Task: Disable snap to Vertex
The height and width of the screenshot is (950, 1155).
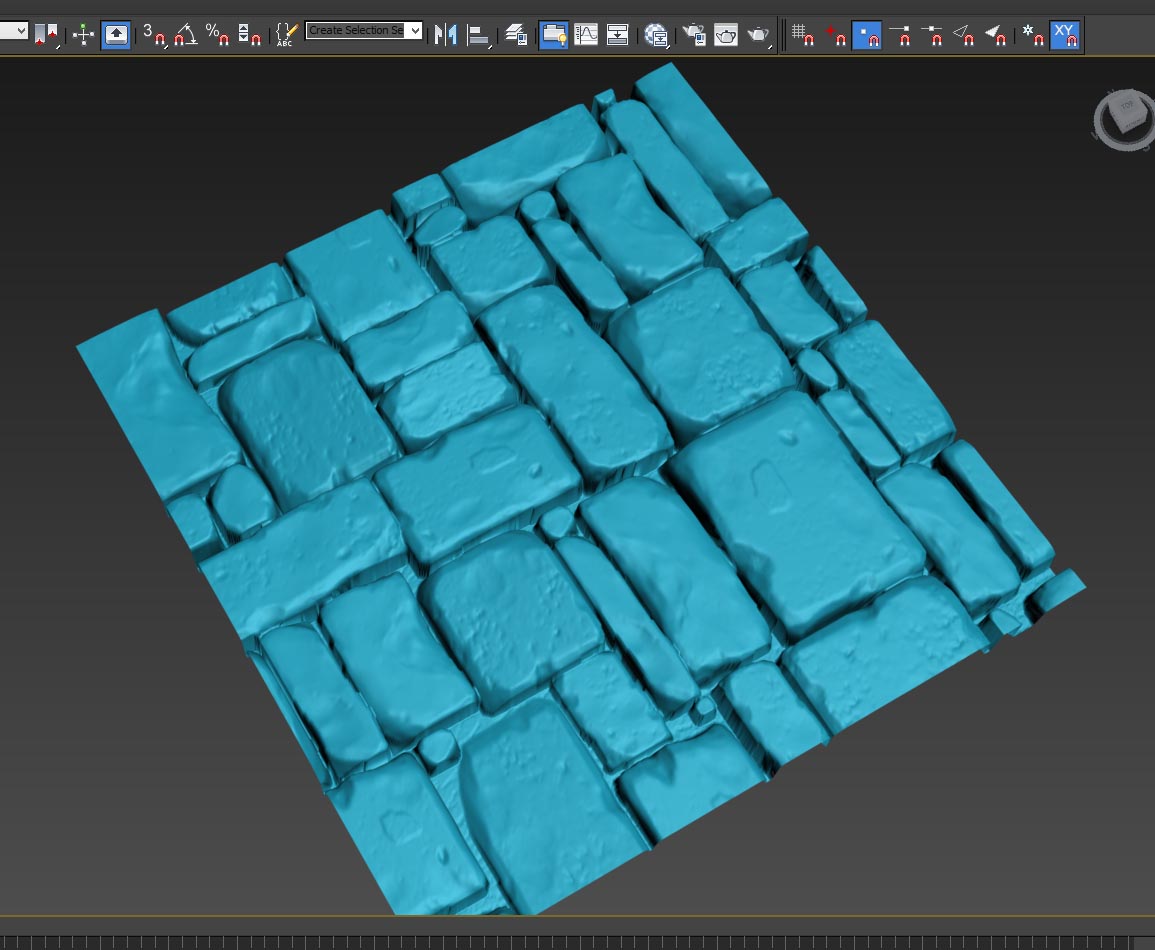Action: pyautogui.click(x=867, y=35)
